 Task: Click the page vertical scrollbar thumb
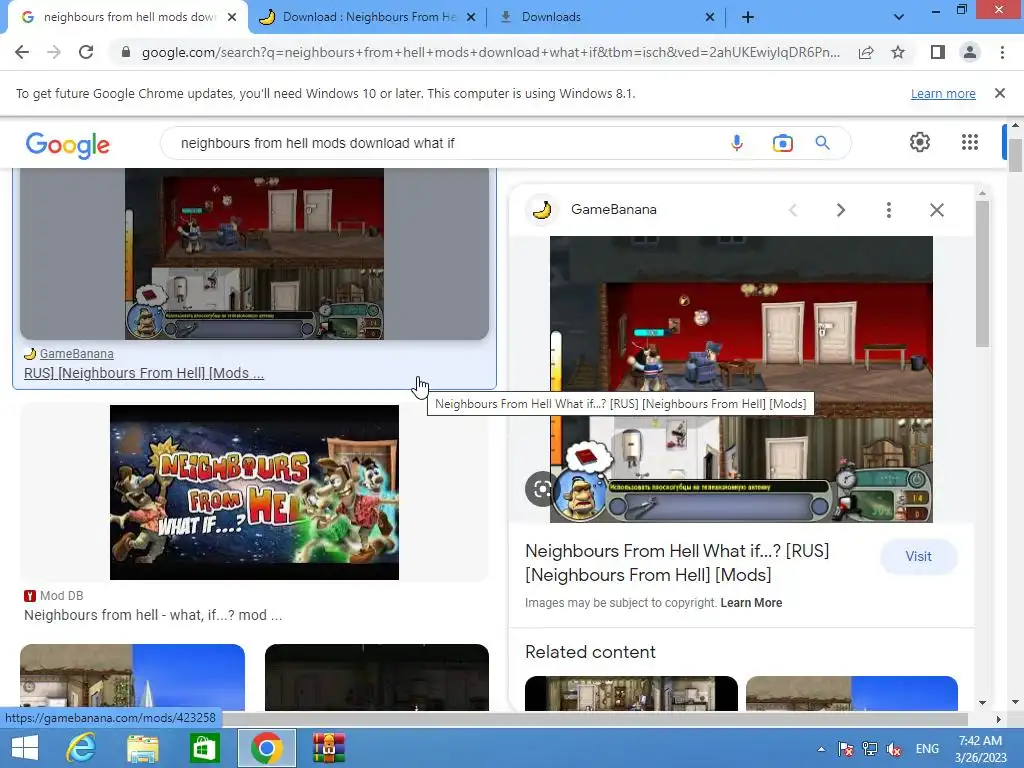click(1015, 155)
